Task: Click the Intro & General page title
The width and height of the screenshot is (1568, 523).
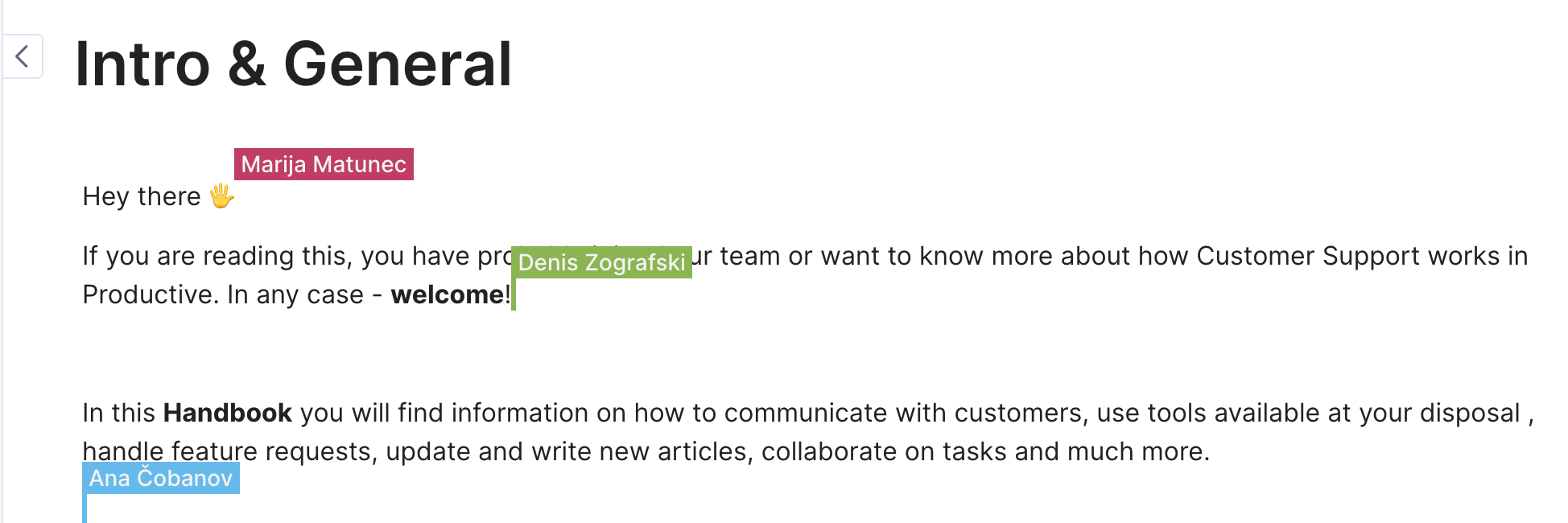Action: [293, 64]
